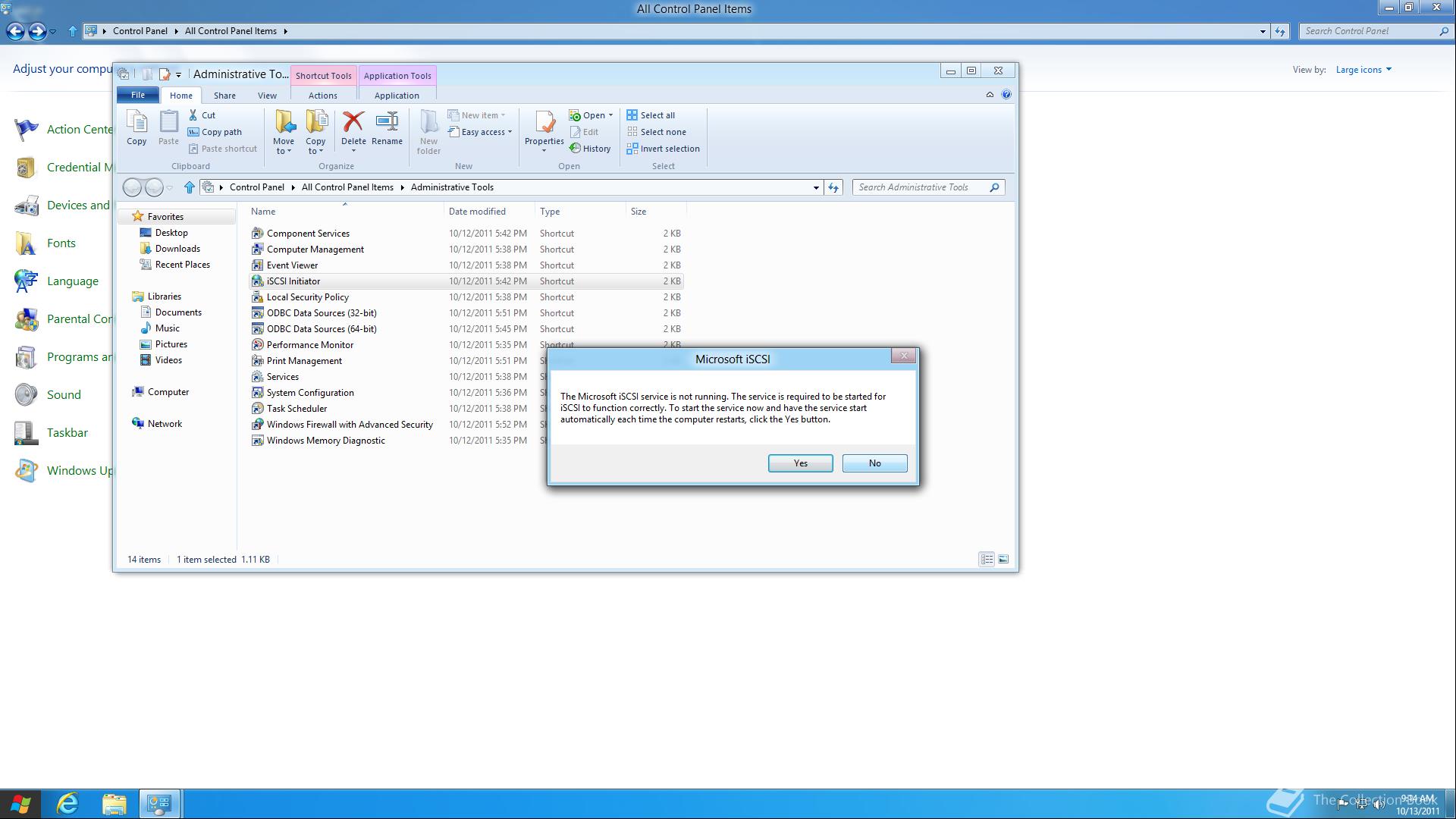Viewport: 1456px width, 819px height.
Task: Open the File tab in ribbon
Action: (x=138, y=95)
